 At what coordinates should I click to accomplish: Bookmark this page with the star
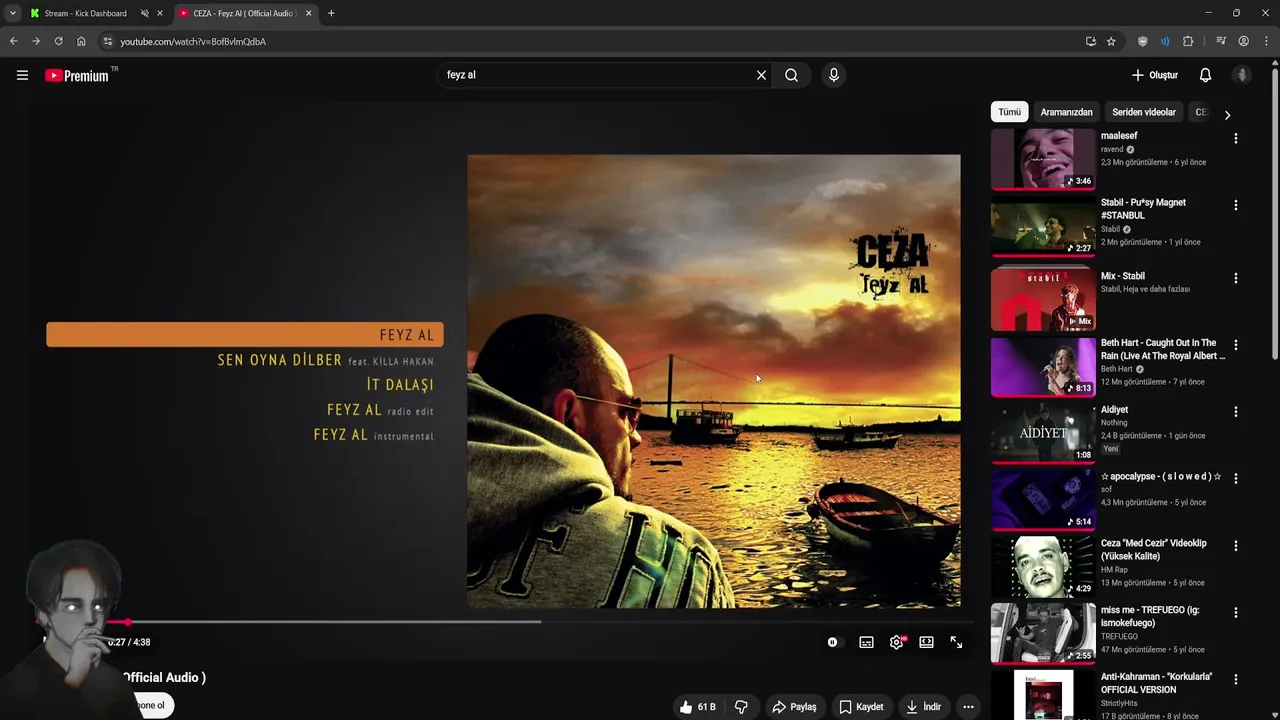tap(1111, 41)
